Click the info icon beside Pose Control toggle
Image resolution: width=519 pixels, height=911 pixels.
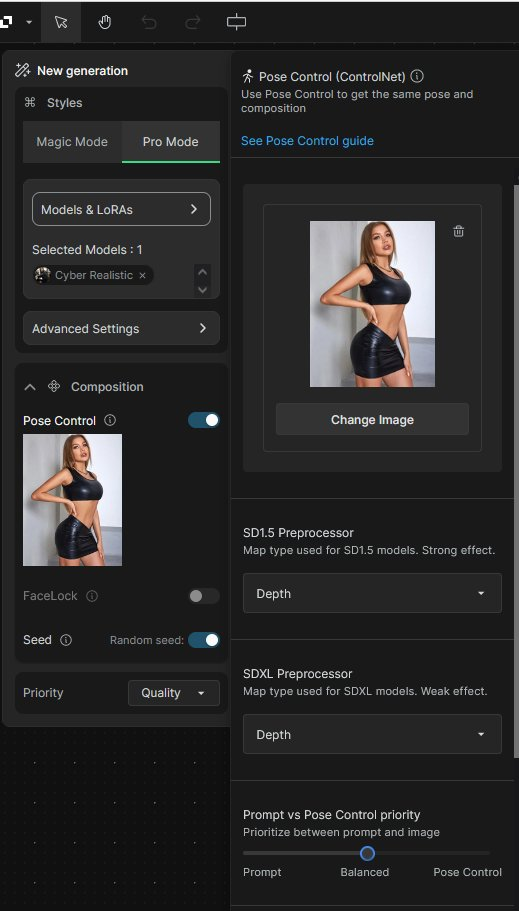(x=109, y=420)
